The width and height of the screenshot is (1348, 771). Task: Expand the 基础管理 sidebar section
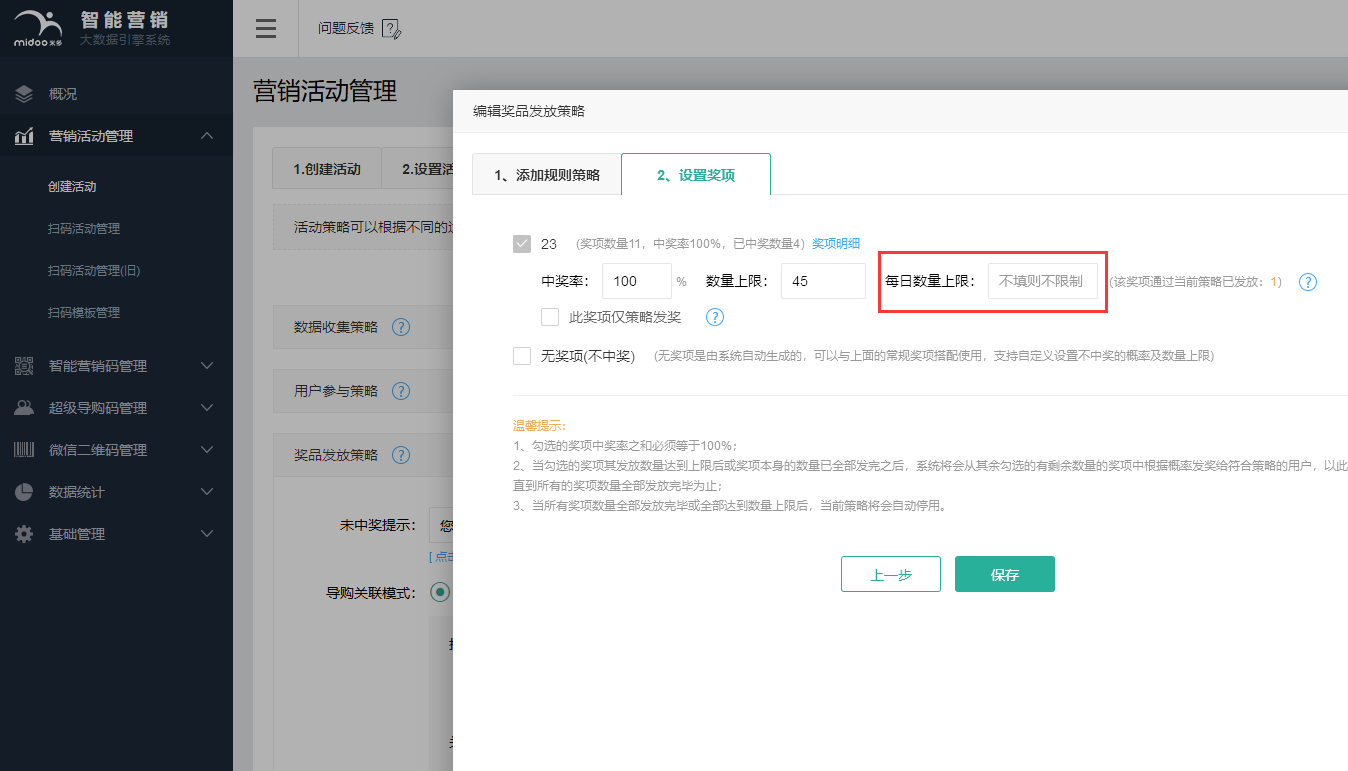pos(207,534)
